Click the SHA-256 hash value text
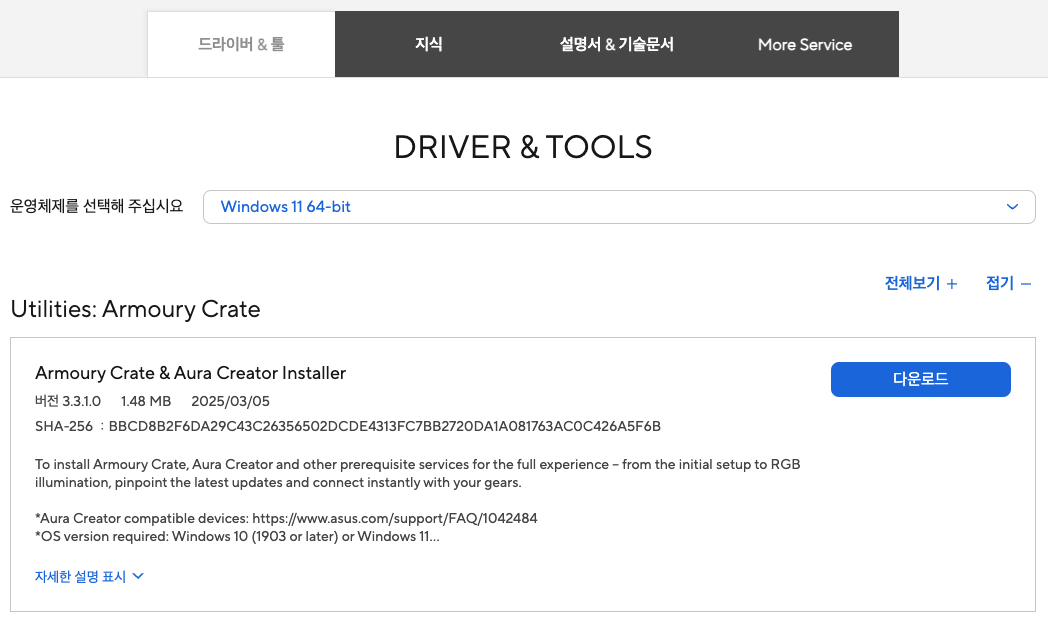This screenshot has width=1048, height=628. pyautogui.click(x=384, y=426)
